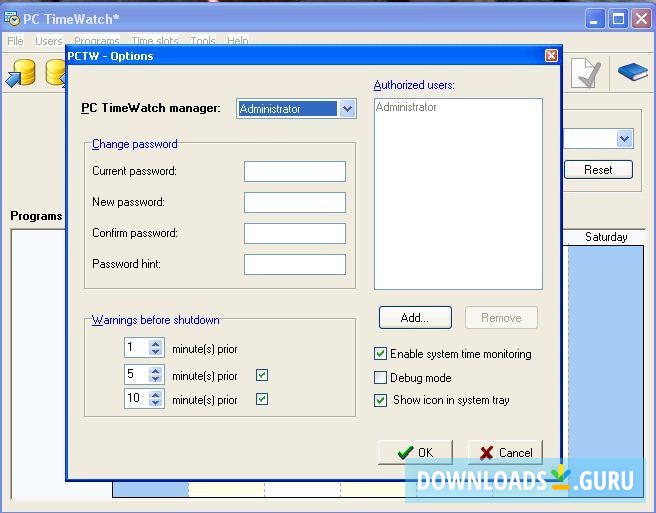The image size is (656, 513).
Task: Decrease the 5 minute warning spinner
Action: [x=156, y=378]
